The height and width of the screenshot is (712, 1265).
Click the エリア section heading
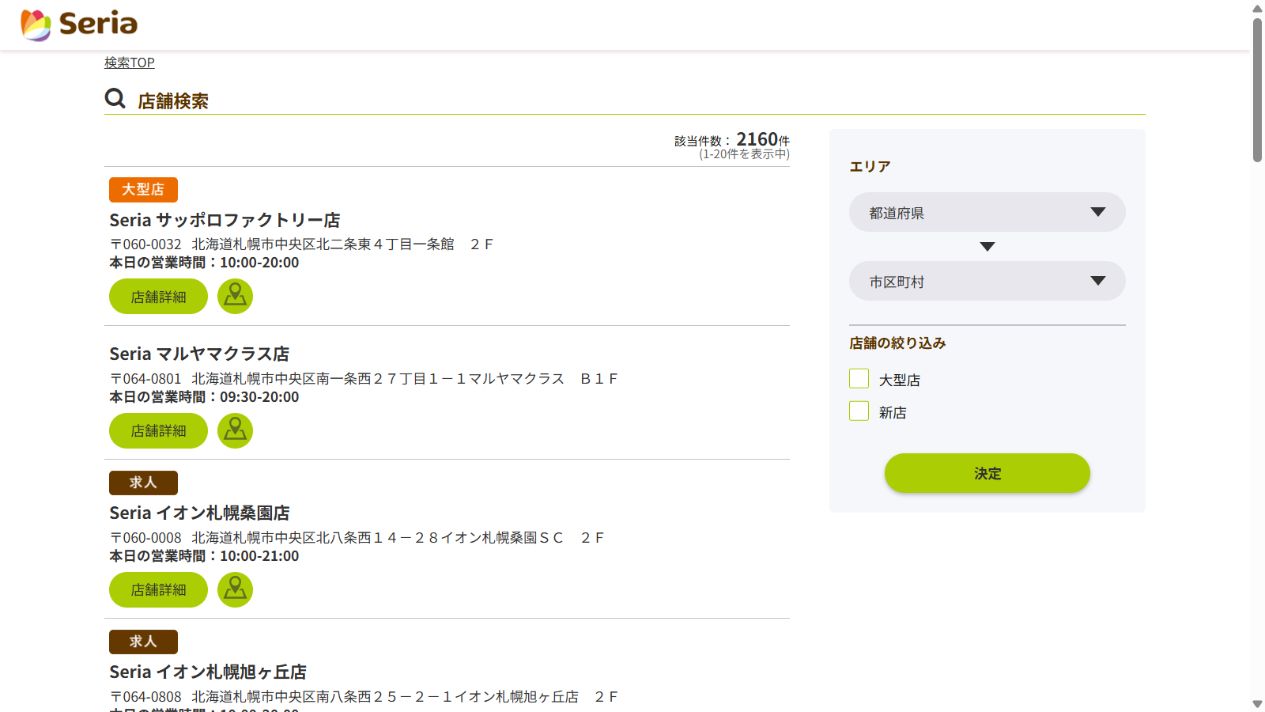[x=869, y=167]
